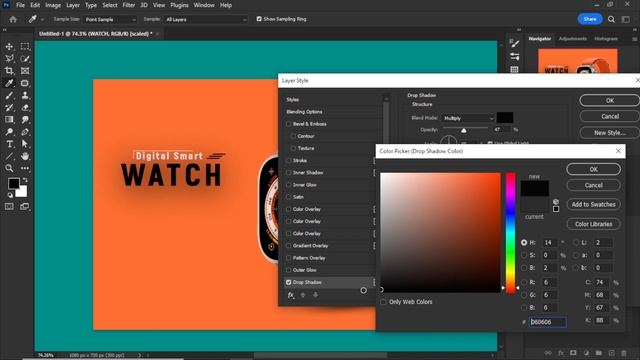Click the hex color input field
This screenshot has width=640, height=360.
coord(548,322)
